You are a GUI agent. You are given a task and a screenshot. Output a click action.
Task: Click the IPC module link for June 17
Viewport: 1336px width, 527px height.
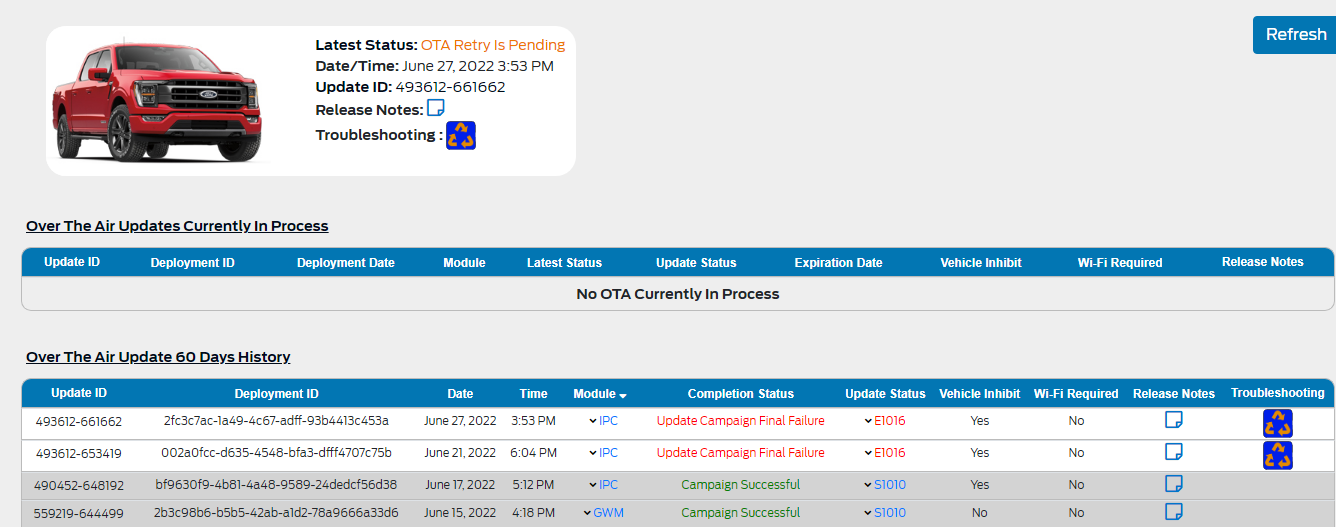[x=608, y=485]
